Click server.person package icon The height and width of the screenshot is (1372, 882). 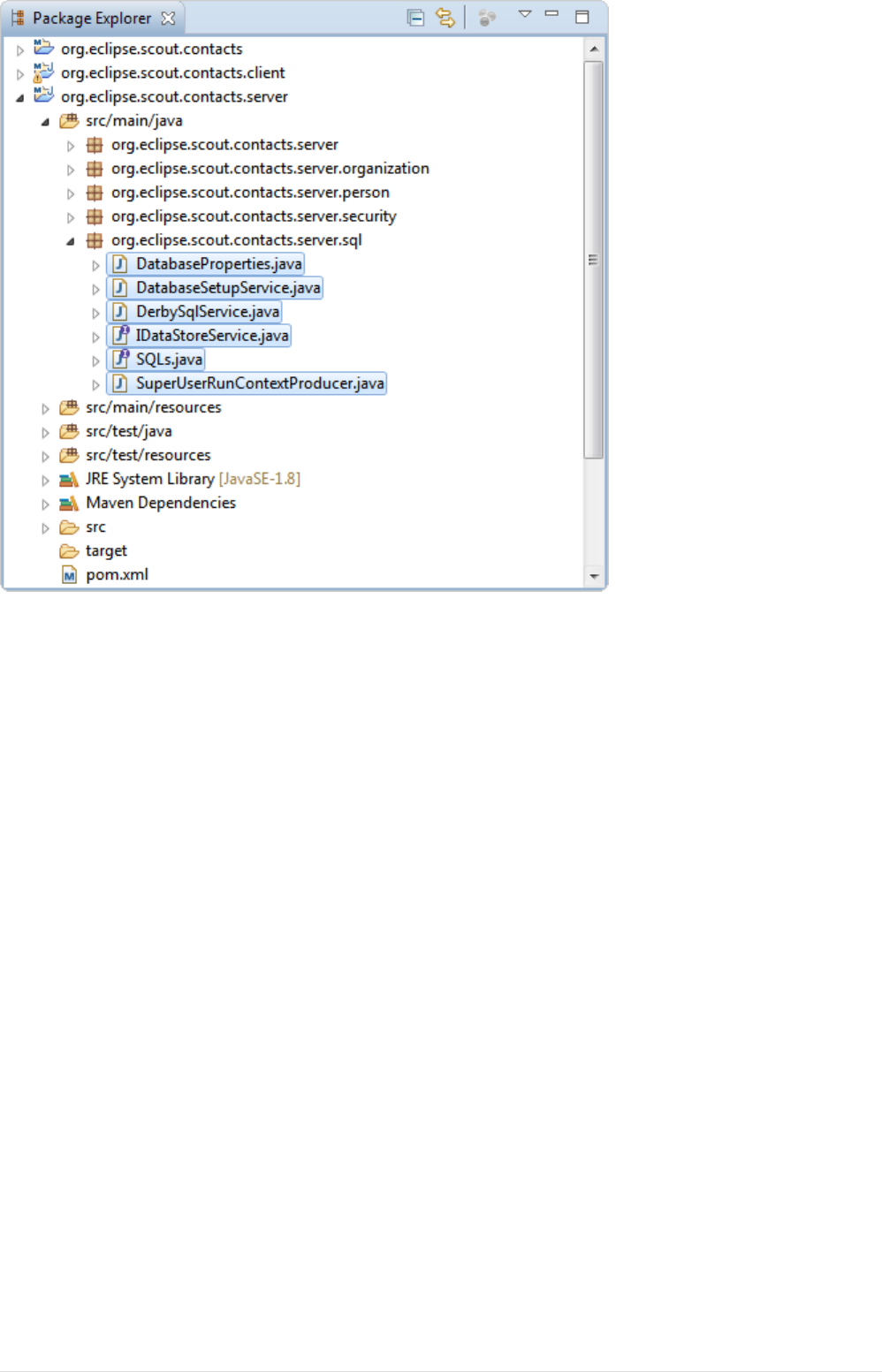[x=95, y=192]
